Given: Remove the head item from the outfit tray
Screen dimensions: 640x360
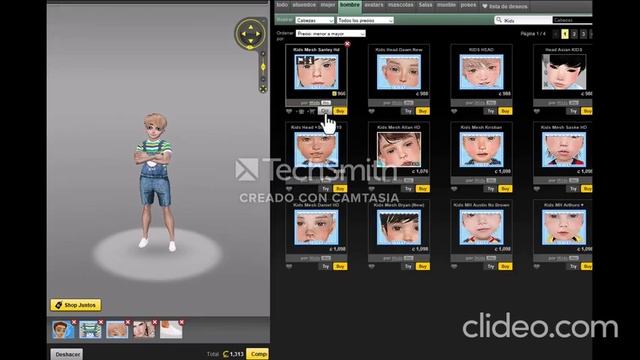Looking at the screenshot, I should click(x=128, y=322).
